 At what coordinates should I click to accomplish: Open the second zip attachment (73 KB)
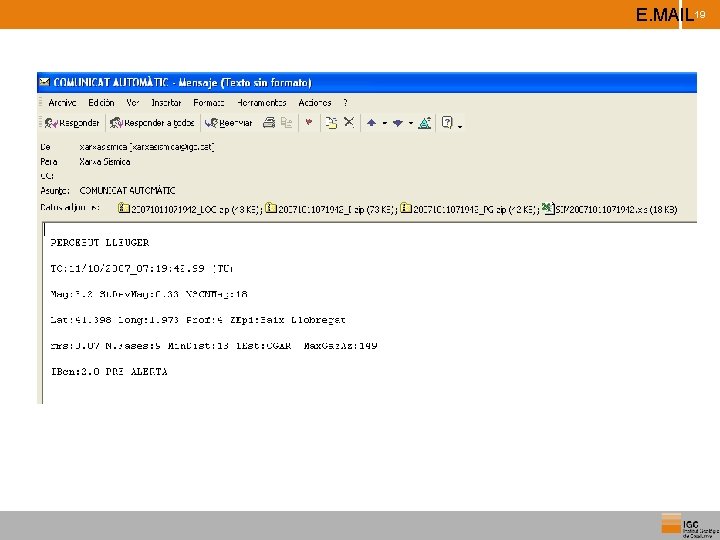click(x=331, y=209)
